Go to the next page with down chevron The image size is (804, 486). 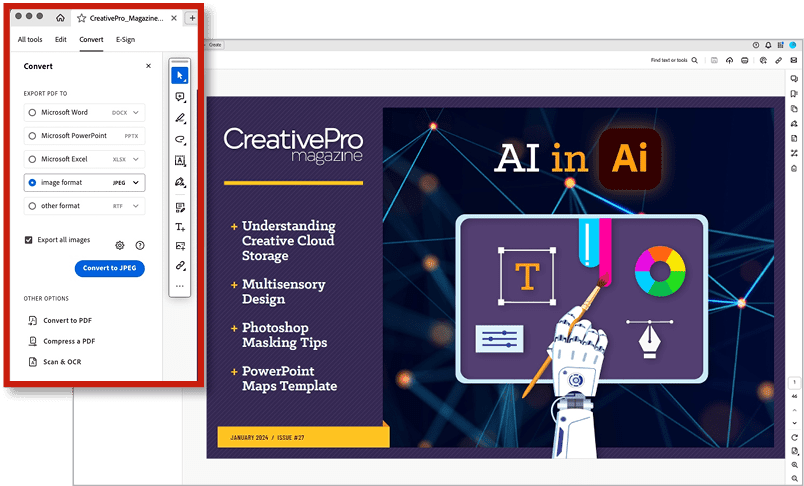795,423
